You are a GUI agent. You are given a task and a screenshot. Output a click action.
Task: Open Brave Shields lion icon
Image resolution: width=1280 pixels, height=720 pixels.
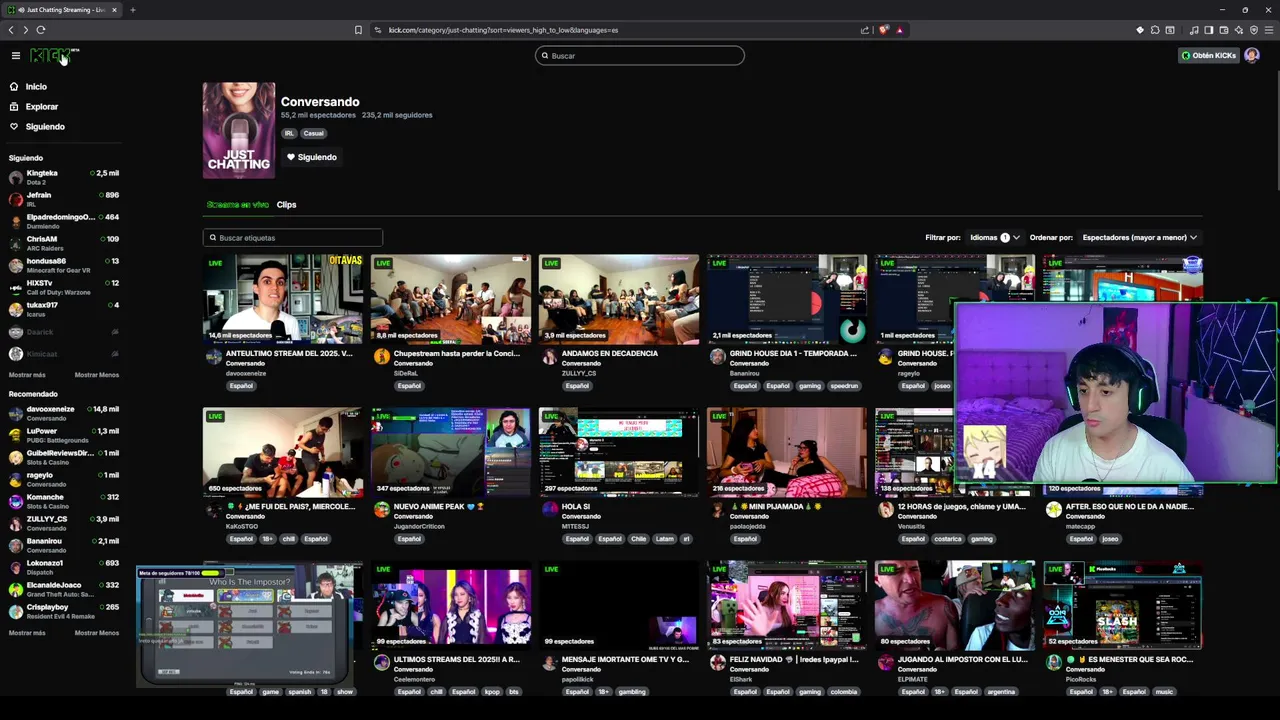point(883,30)
